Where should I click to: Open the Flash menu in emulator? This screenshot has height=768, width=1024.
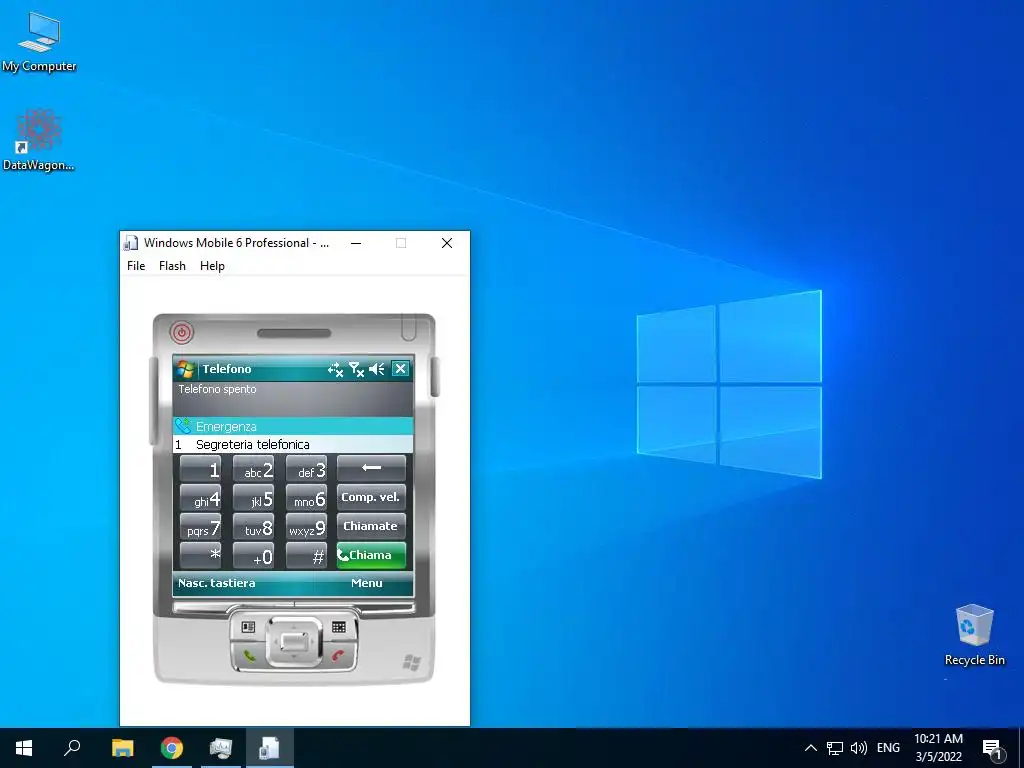172,266
